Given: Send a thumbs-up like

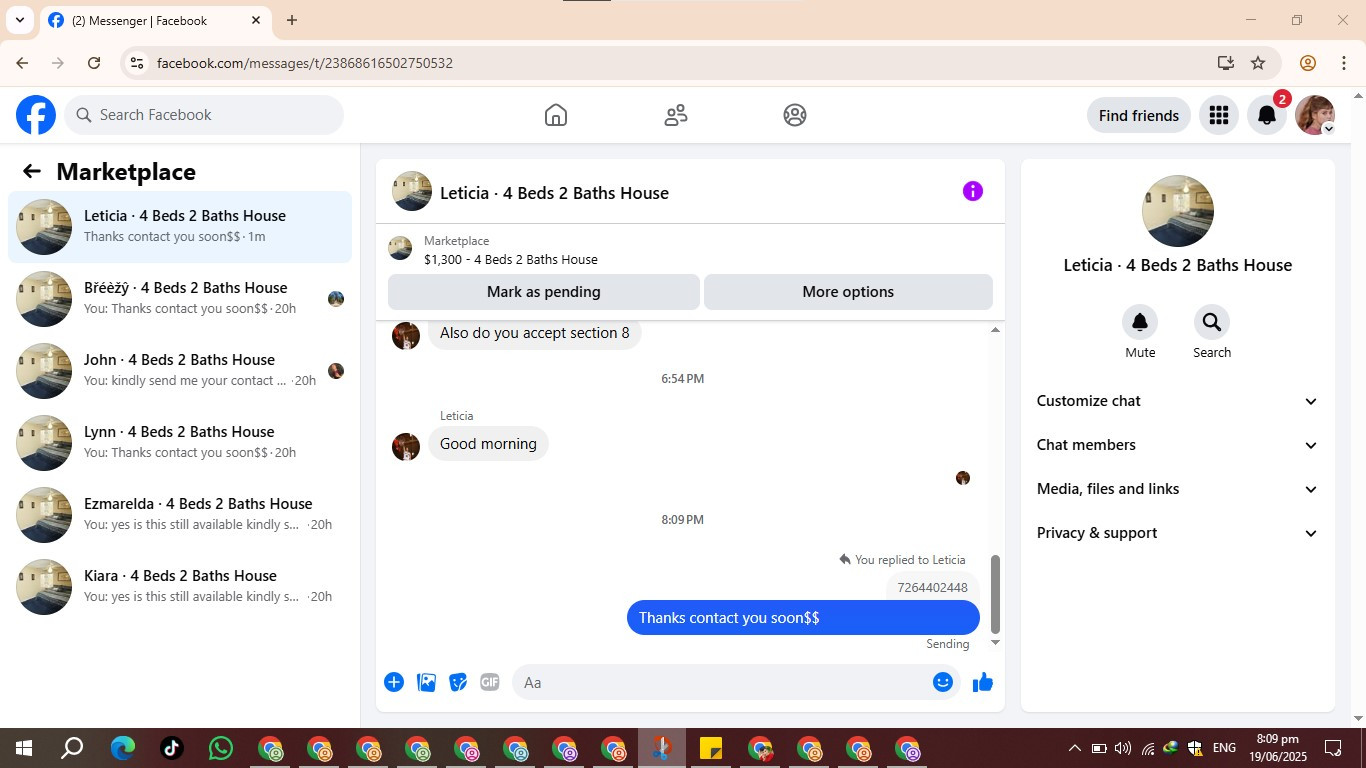Looking at the screenshot, I should (983, 682).
